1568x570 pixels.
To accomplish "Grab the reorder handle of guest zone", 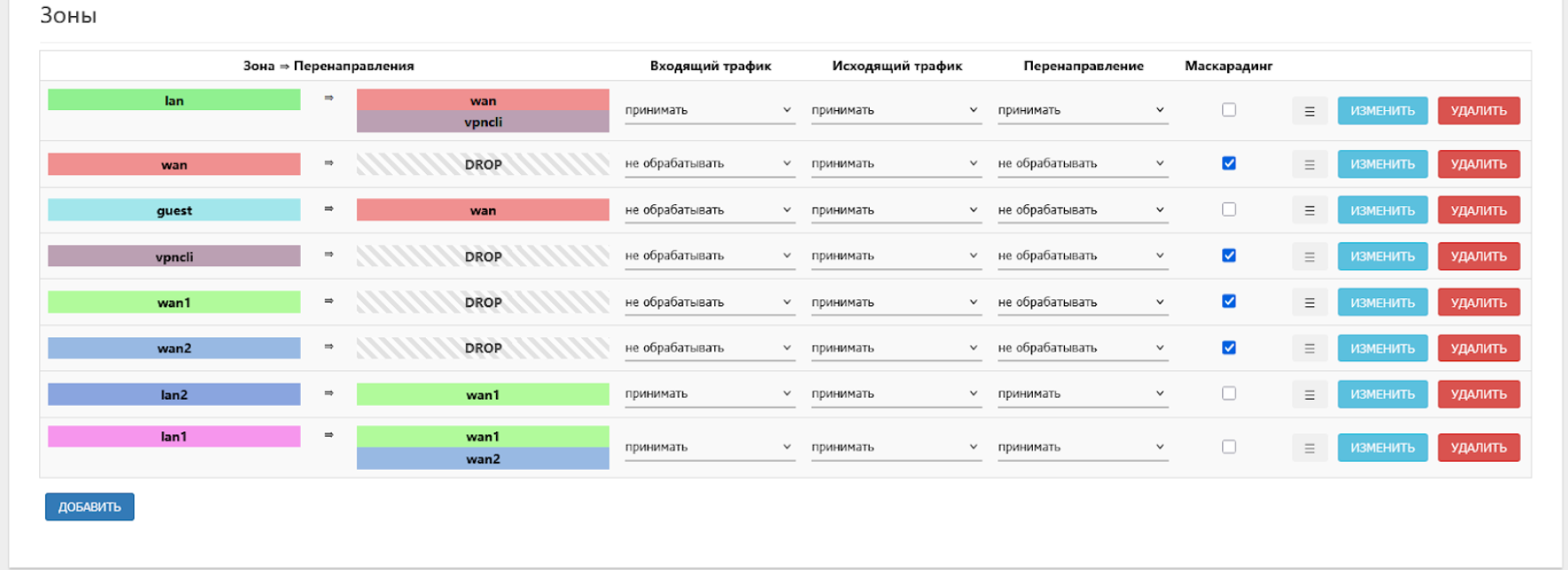I will pyautogui.click(x=1309, y=210).
